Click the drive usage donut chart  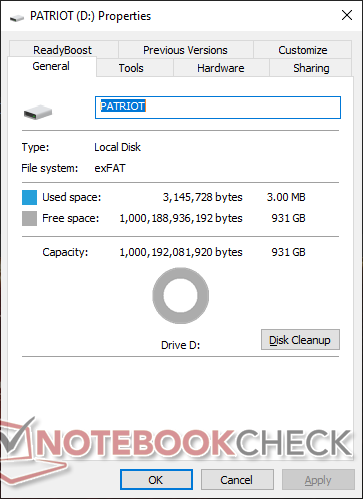tap(181, 296)
